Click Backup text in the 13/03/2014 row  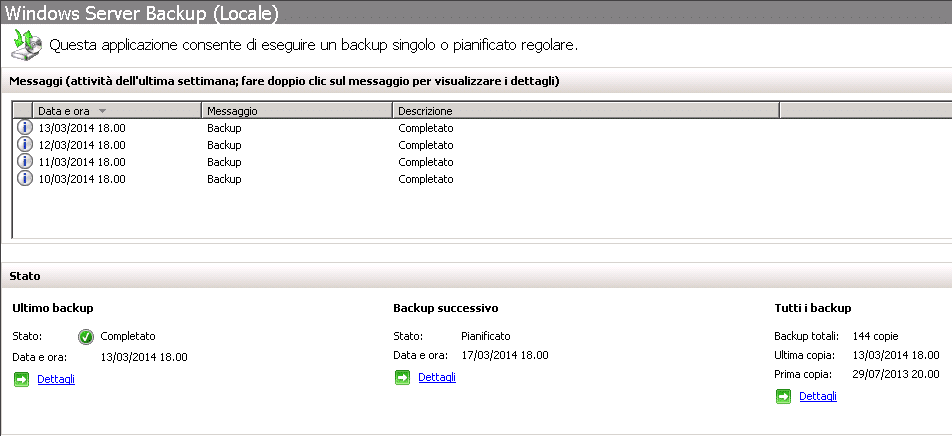[x=224, y=128]
